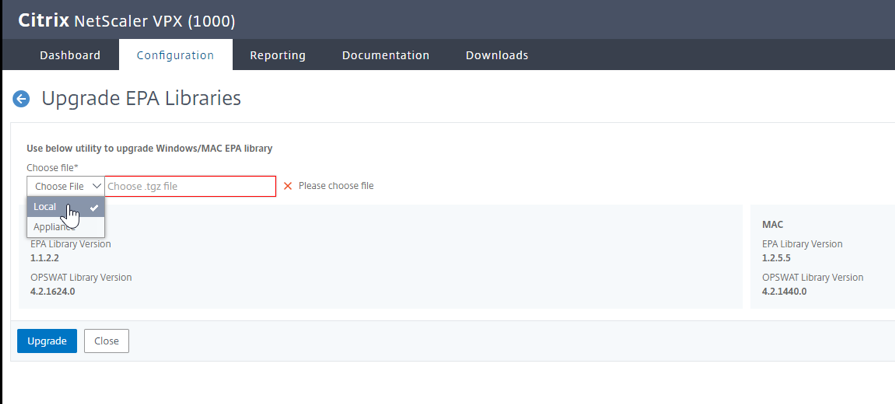
Task: Click the red X error icon
Action: coord(288,186)
